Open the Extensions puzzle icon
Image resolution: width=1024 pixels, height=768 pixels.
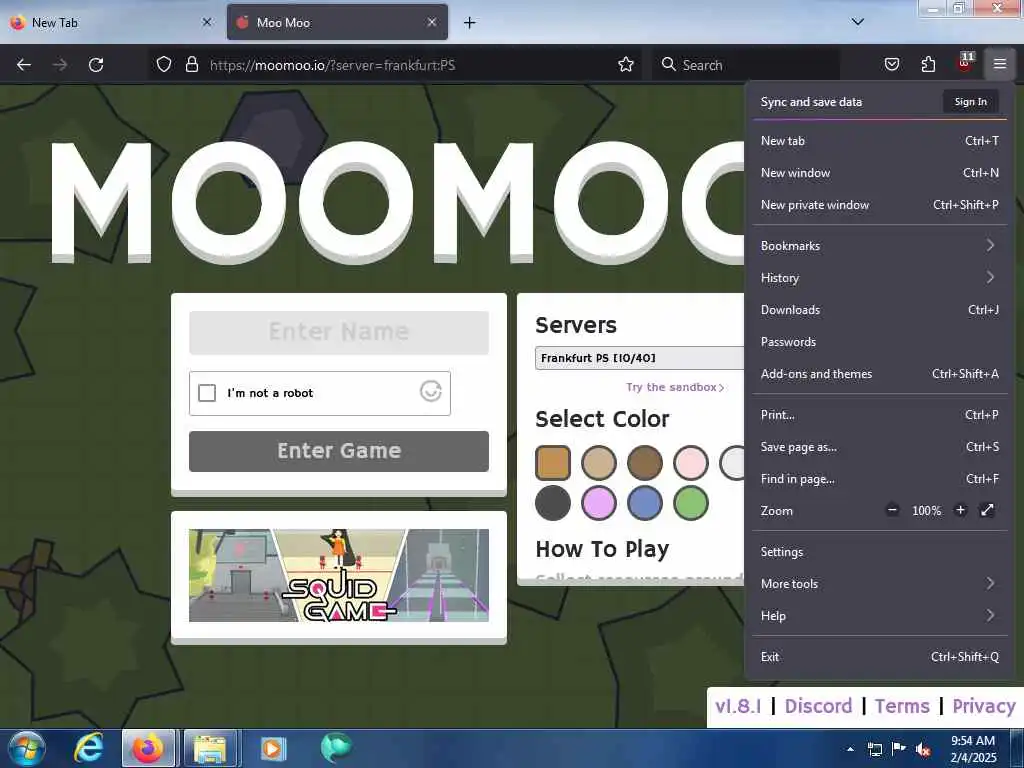coord(928,65)
